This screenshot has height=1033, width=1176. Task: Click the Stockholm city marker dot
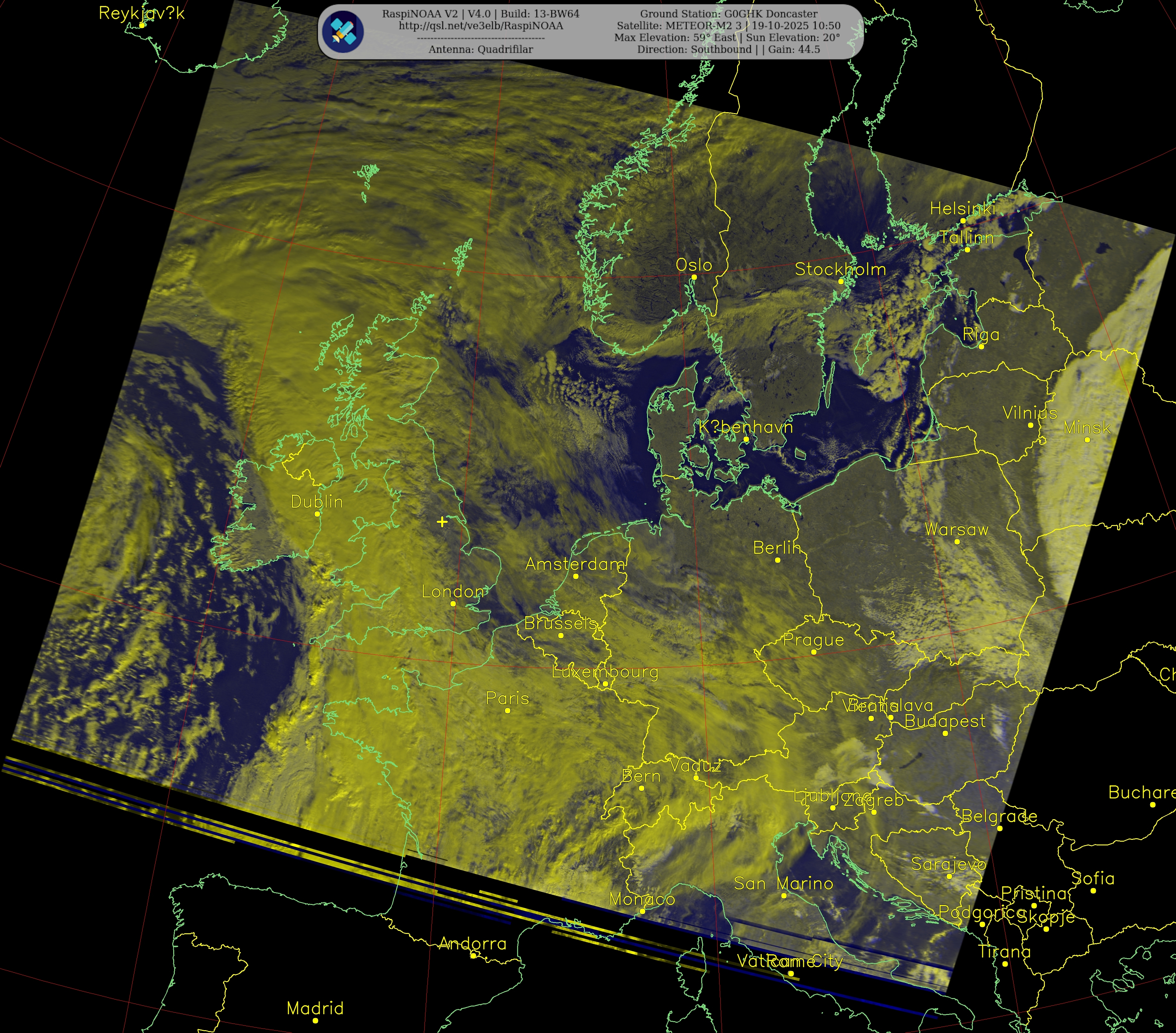840,281
